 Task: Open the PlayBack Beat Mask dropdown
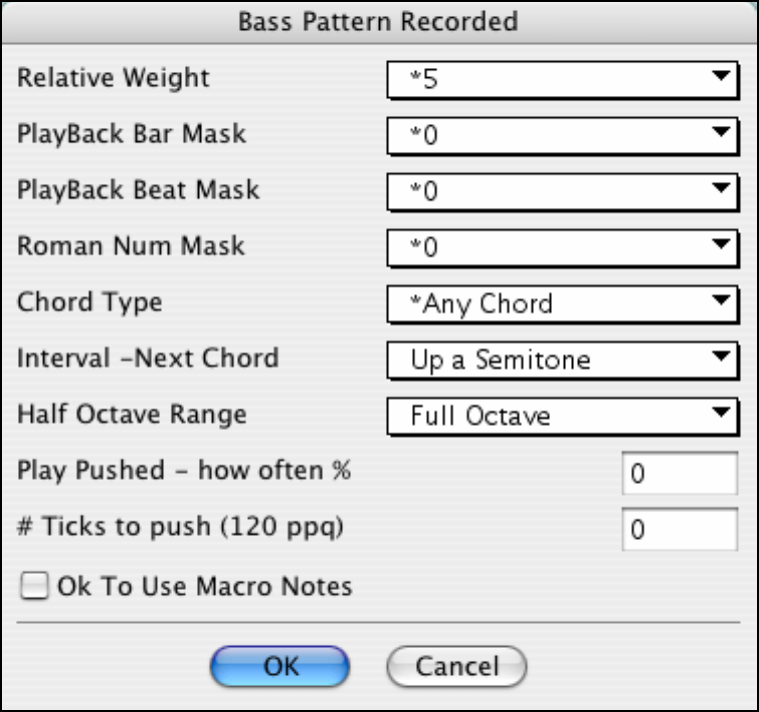pyautogui.click(x=560, y=191)
